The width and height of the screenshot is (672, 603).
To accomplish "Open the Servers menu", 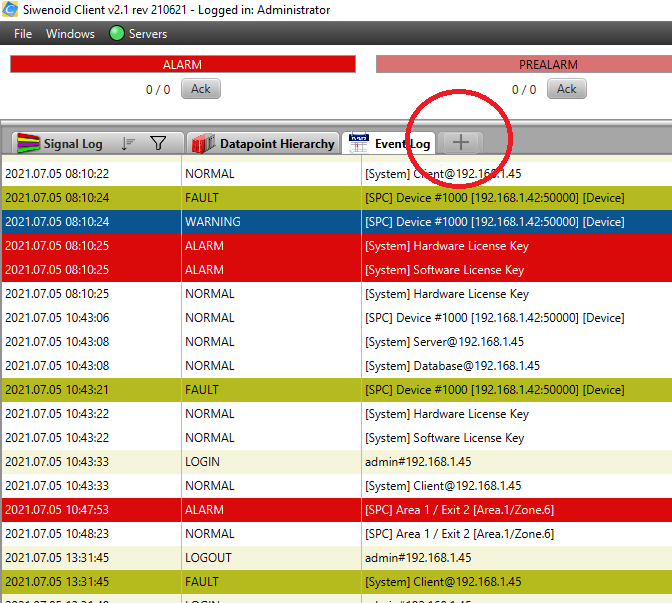I will pos(148,34).
